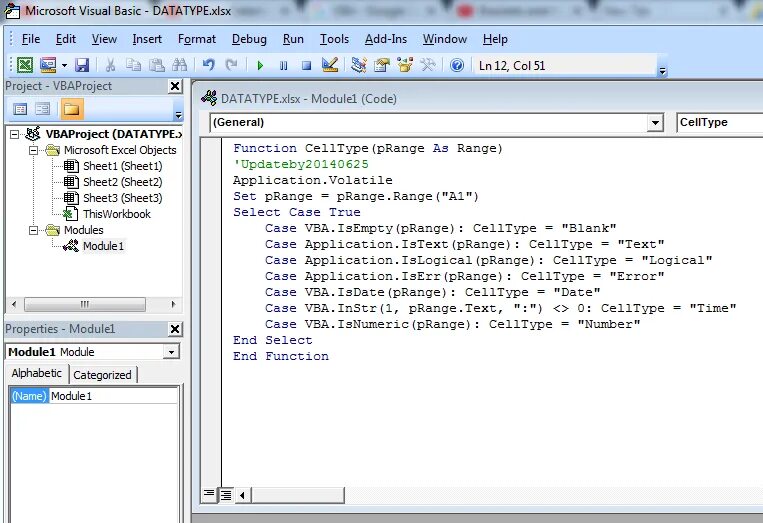Collapse VBAProject (DATATYPE) tree node
Screen dimensions: 763x523
pyautogui.click(x=15, y=134)
